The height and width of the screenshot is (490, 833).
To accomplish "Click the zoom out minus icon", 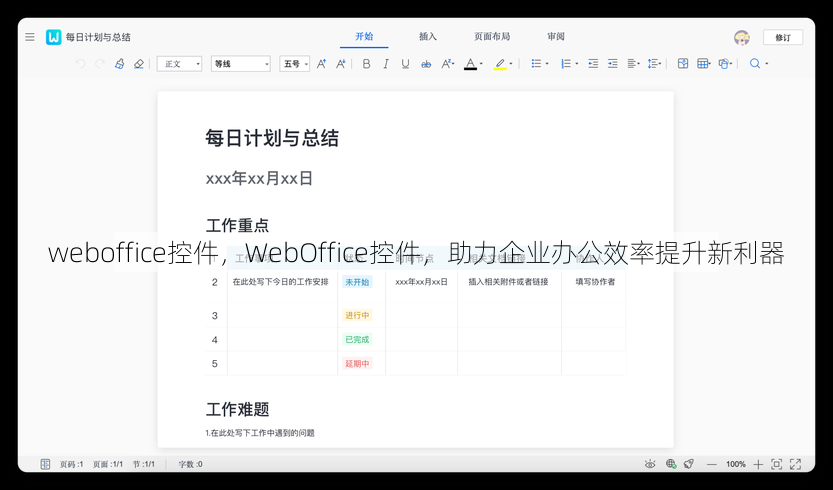I will pyautogui.click(x=711, y=464).
